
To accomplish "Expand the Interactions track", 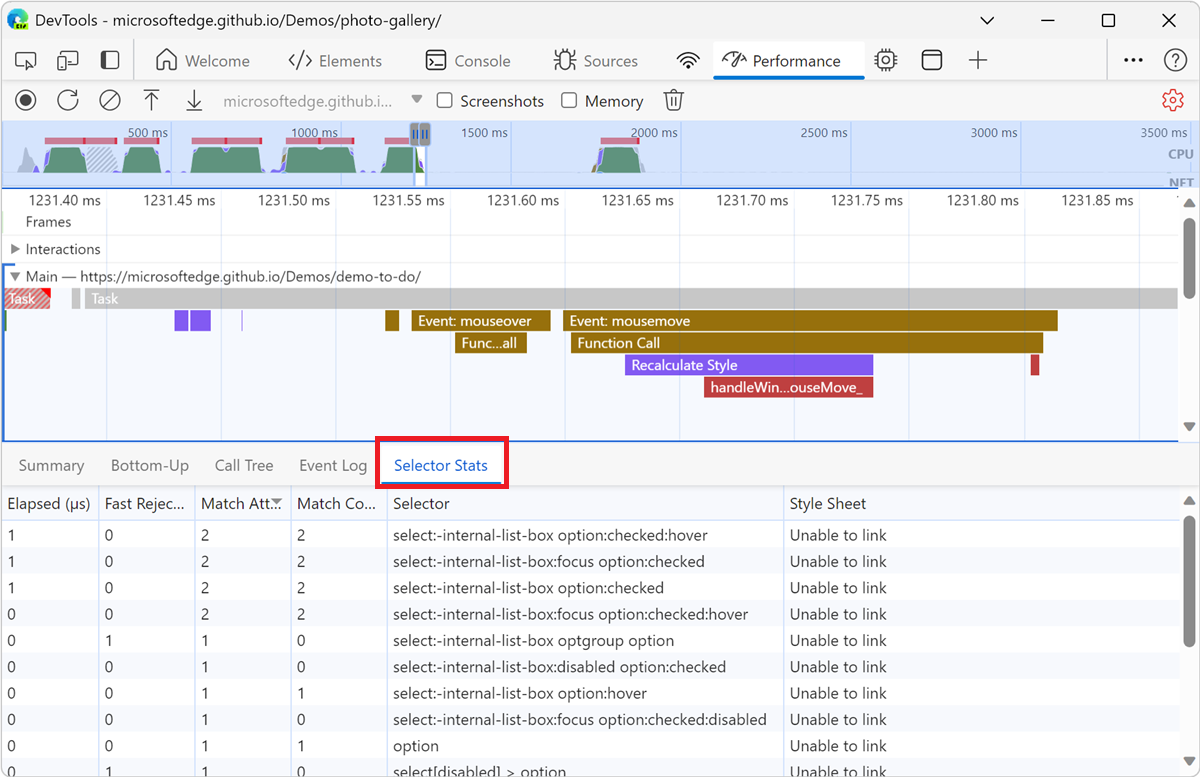I will coord(15,249).
